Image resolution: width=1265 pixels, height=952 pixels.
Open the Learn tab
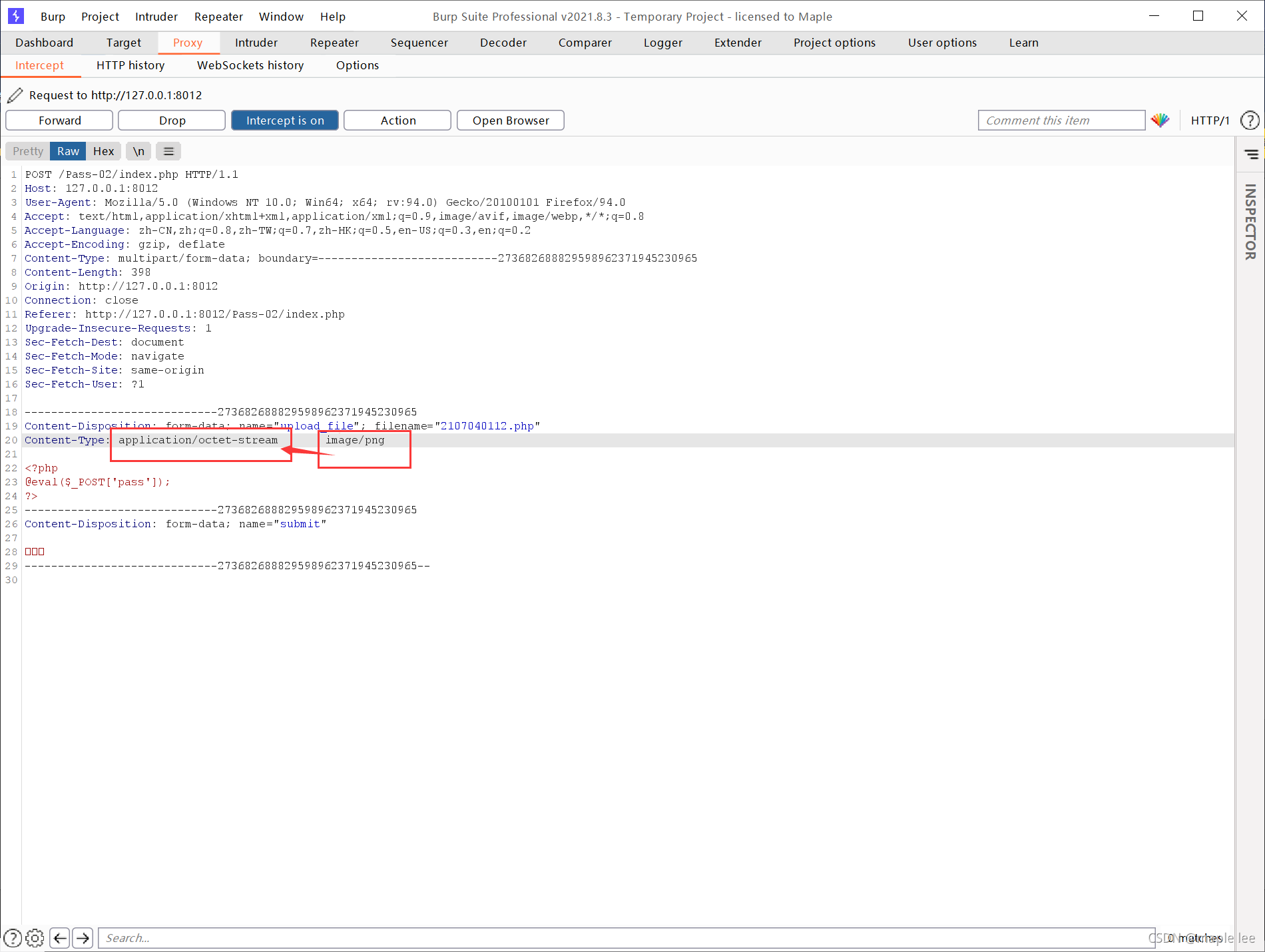pos(1023,43)
